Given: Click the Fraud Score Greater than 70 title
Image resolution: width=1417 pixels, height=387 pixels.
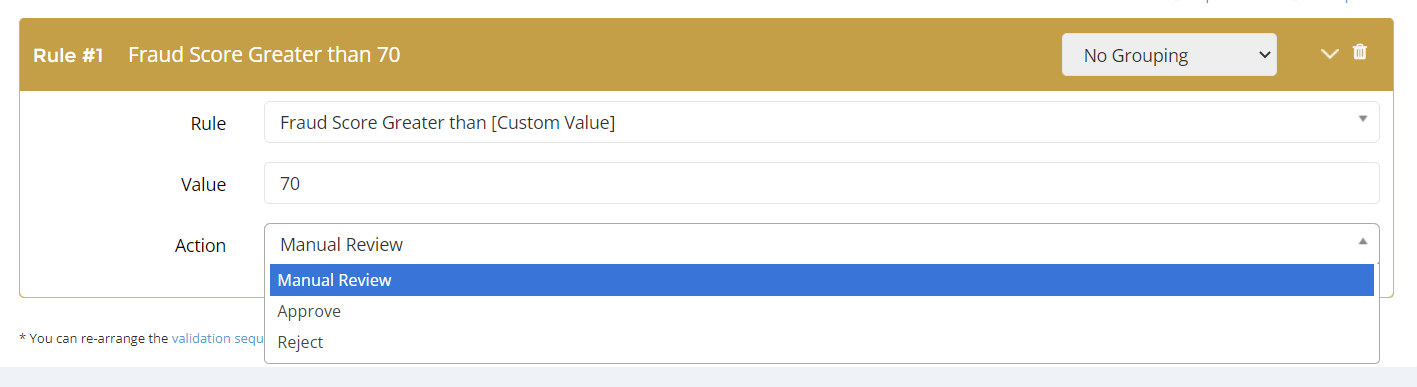Looking at the screenshot, I should (x=264, y=55).
